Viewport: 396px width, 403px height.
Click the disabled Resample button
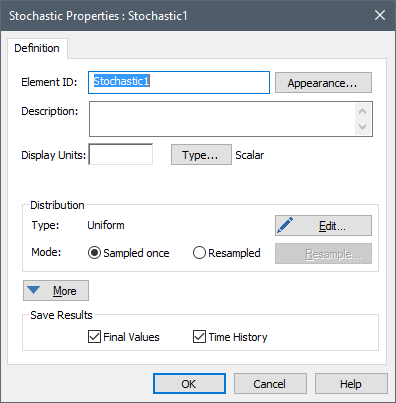[x=323, y=254]
